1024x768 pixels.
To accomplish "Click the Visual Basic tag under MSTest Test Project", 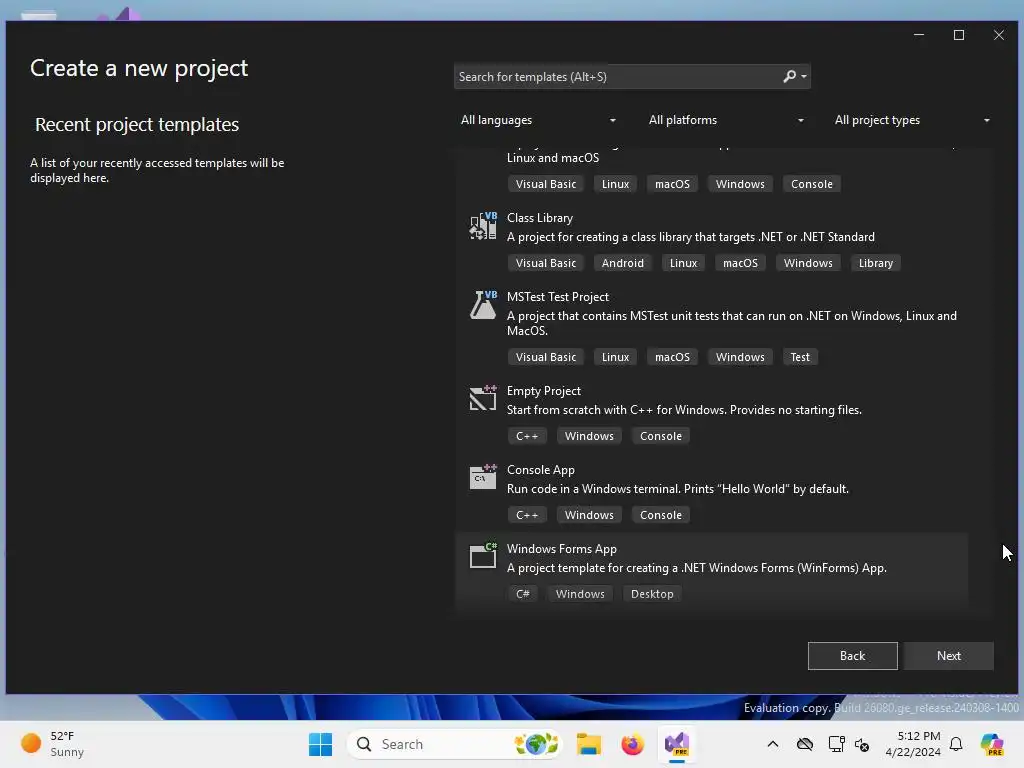I will tap(546, 357).
